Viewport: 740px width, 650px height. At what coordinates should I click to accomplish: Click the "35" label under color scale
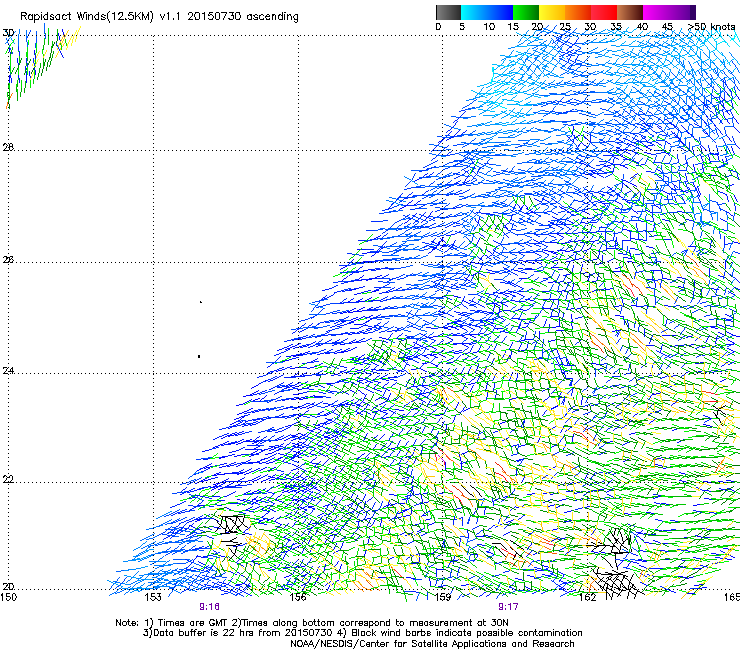pyautogui.click(x=616, y=27)
